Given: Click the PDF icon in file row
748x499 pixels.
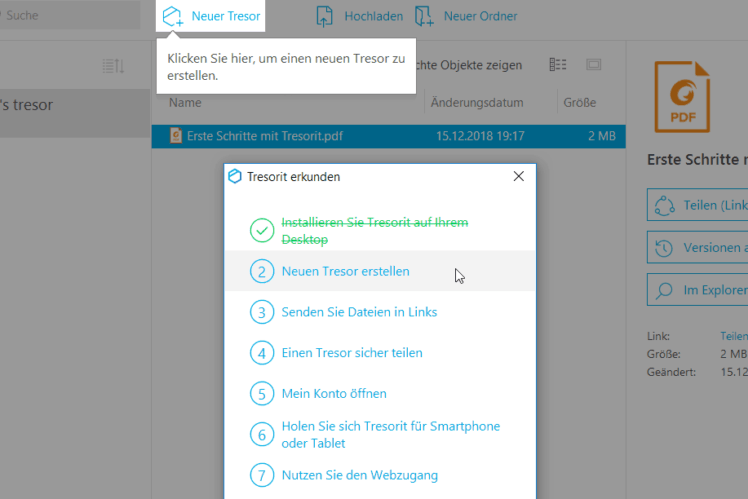Looking at the screenshot, I should click(x=176, y=136).
